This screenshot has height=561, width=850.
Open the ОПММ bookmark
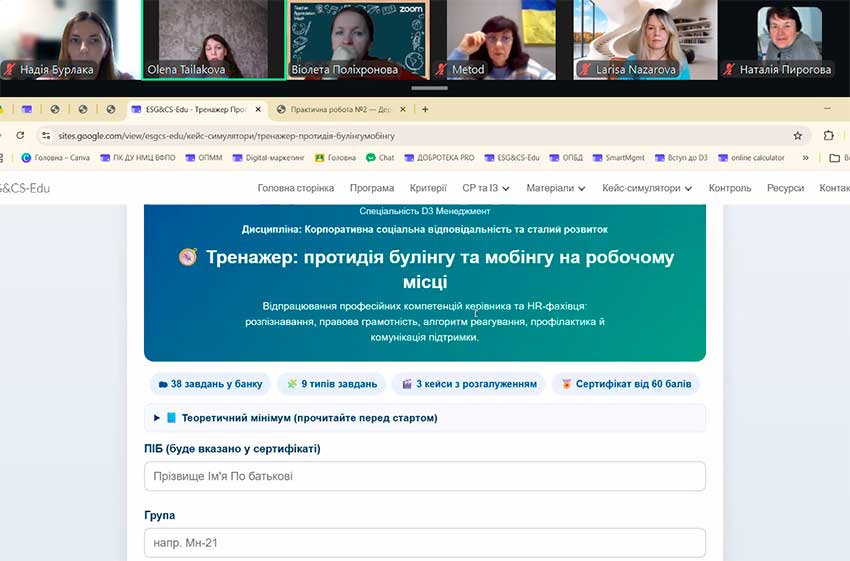coord(204,158)
